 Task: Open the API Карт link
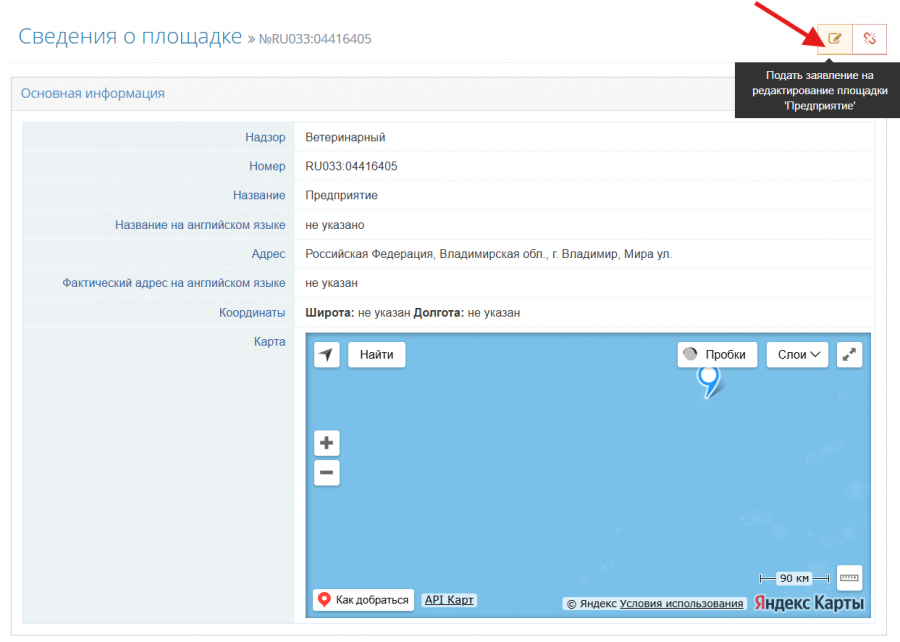tap(450, 600)
